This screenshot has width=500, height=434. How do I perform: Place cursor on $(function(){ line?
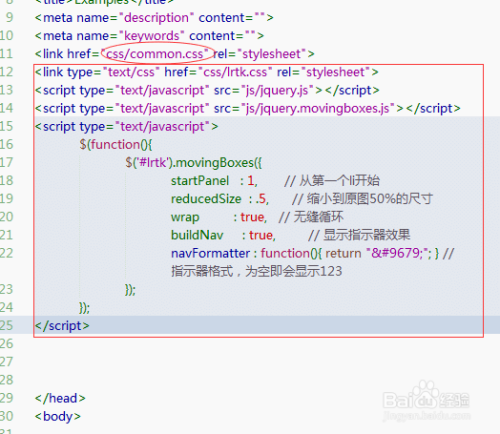tap(116, 145)
